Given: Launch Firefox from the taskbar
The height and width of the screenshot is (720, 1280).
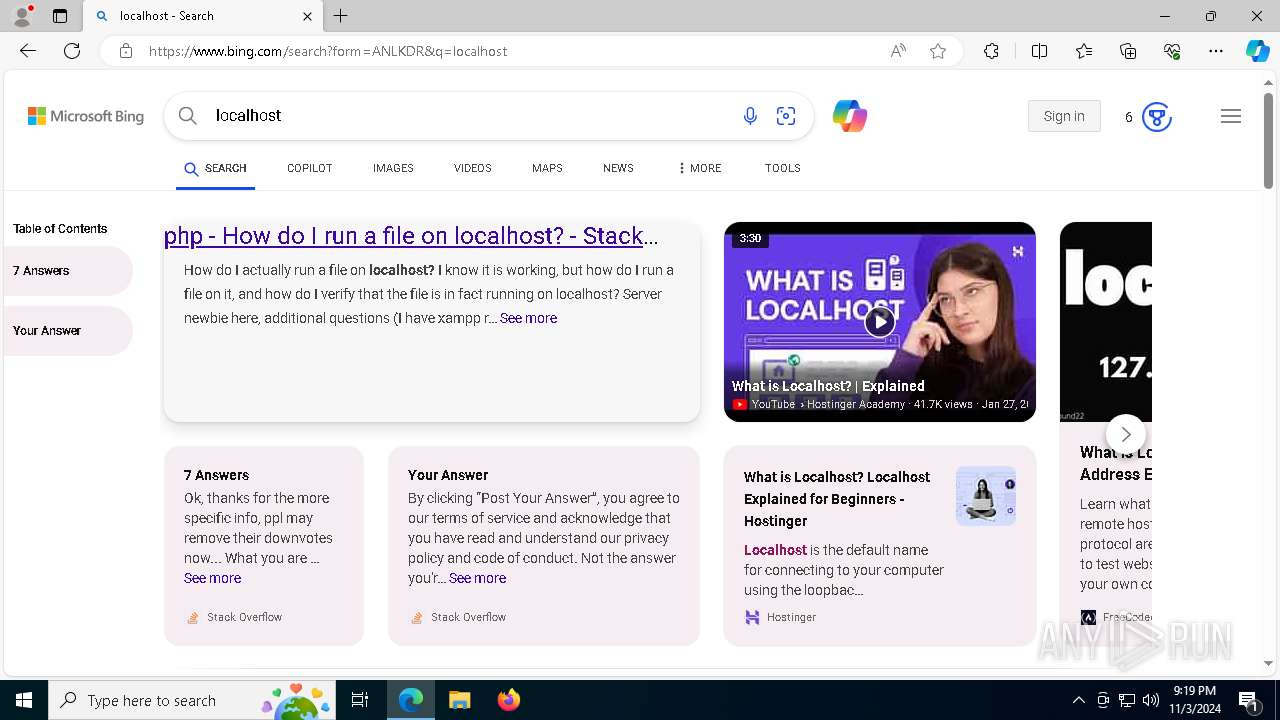Looking at the screenshot, I should [x=509, y=700].
